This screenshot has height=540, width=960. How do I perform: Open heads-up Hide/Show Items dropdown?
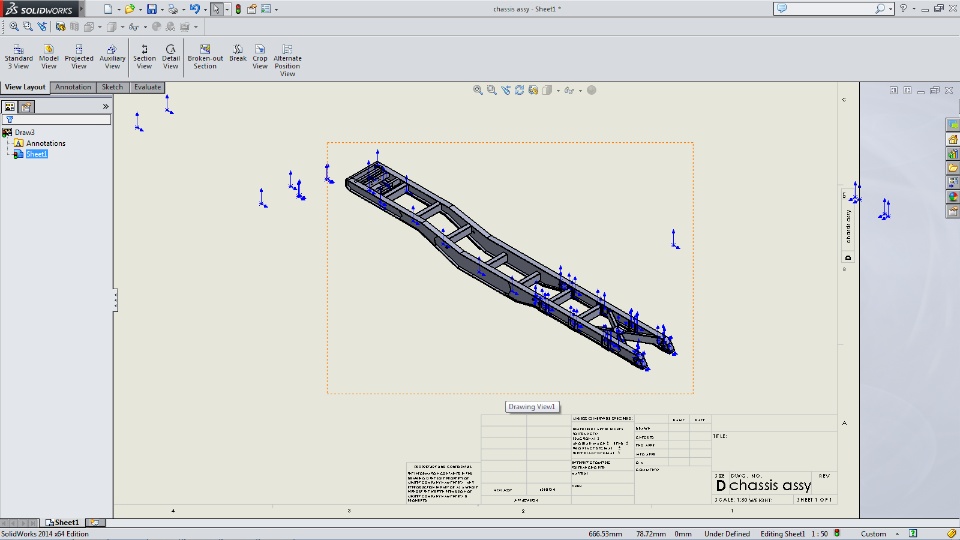point(580,91)
